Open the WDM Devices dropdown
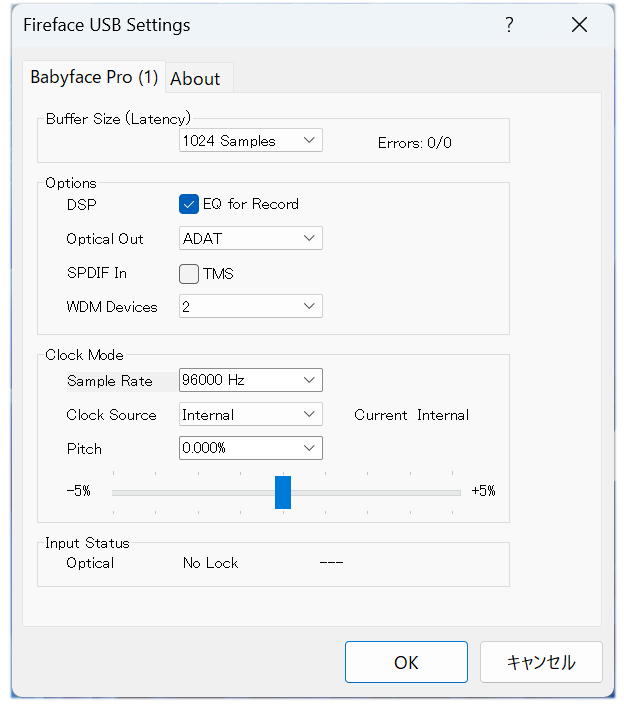 pyautogui.click(x=251, y=306)
